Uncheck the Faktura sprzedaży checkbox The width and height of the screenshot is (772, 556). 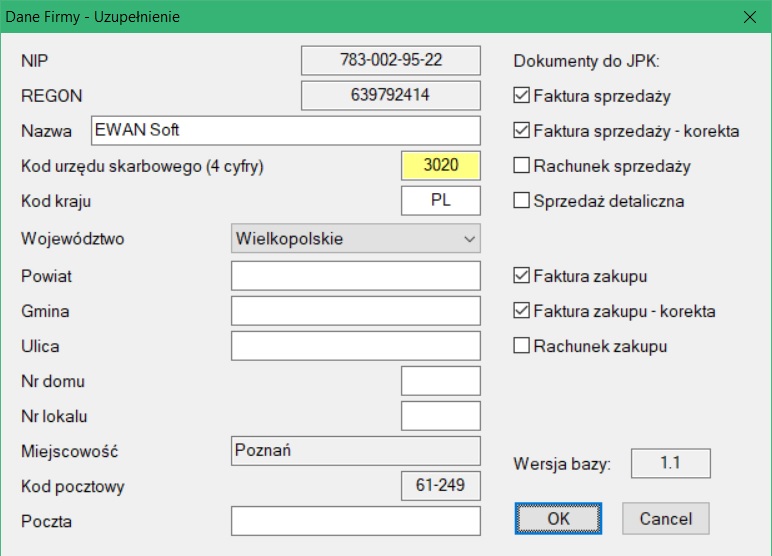[521, 96]
